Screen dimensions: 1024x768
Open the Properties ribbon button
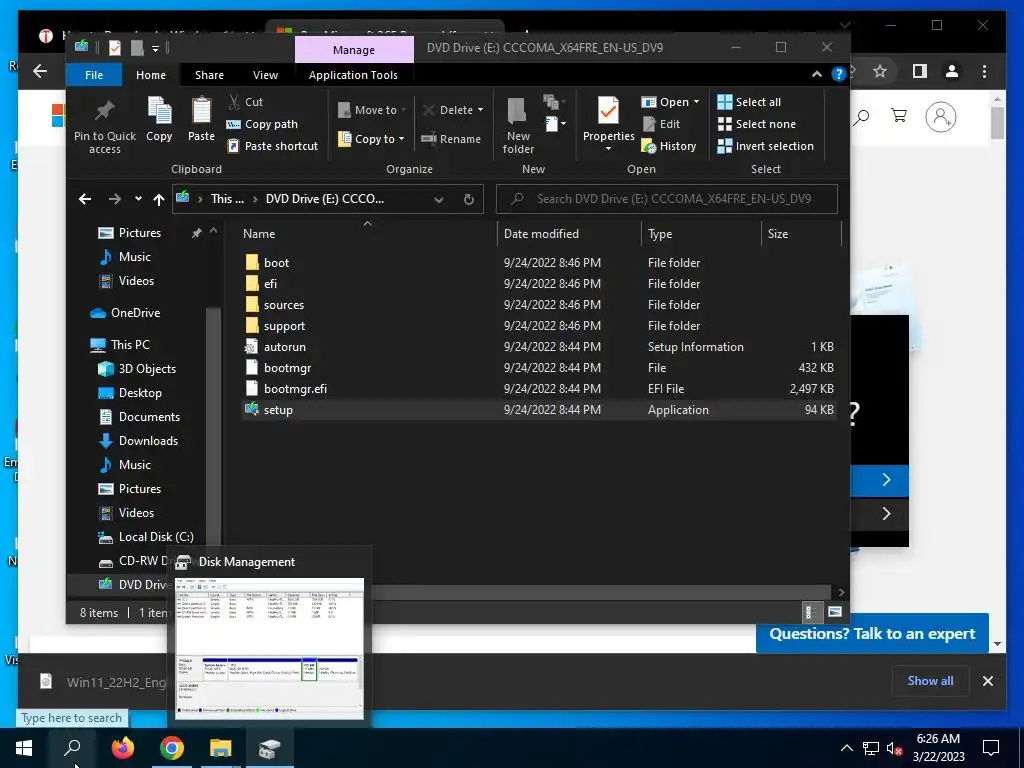(x=608, y=124)
